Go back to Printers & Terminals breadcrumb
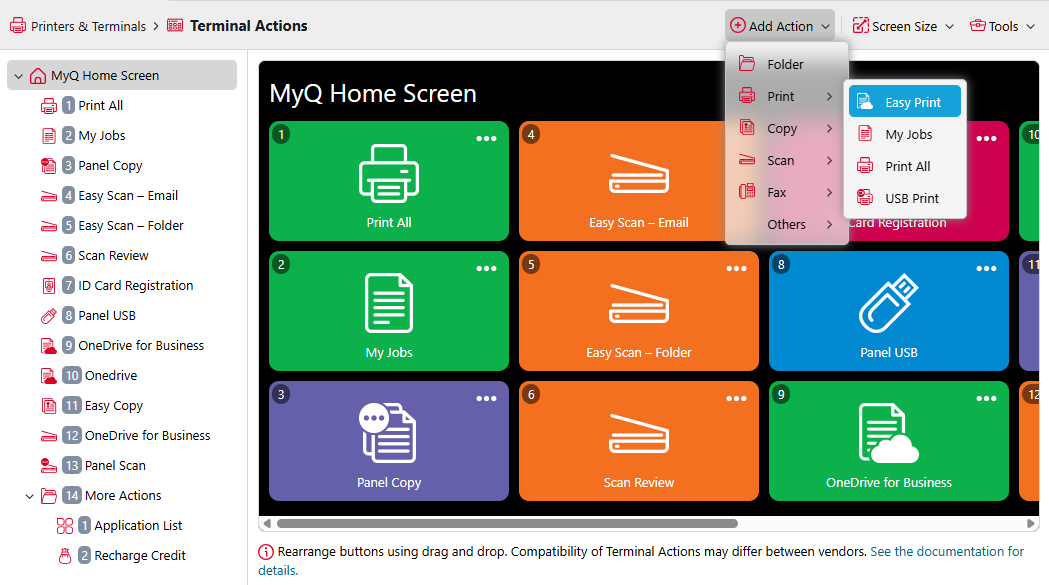Screen dimensions: 1049x585 point(88,26)
